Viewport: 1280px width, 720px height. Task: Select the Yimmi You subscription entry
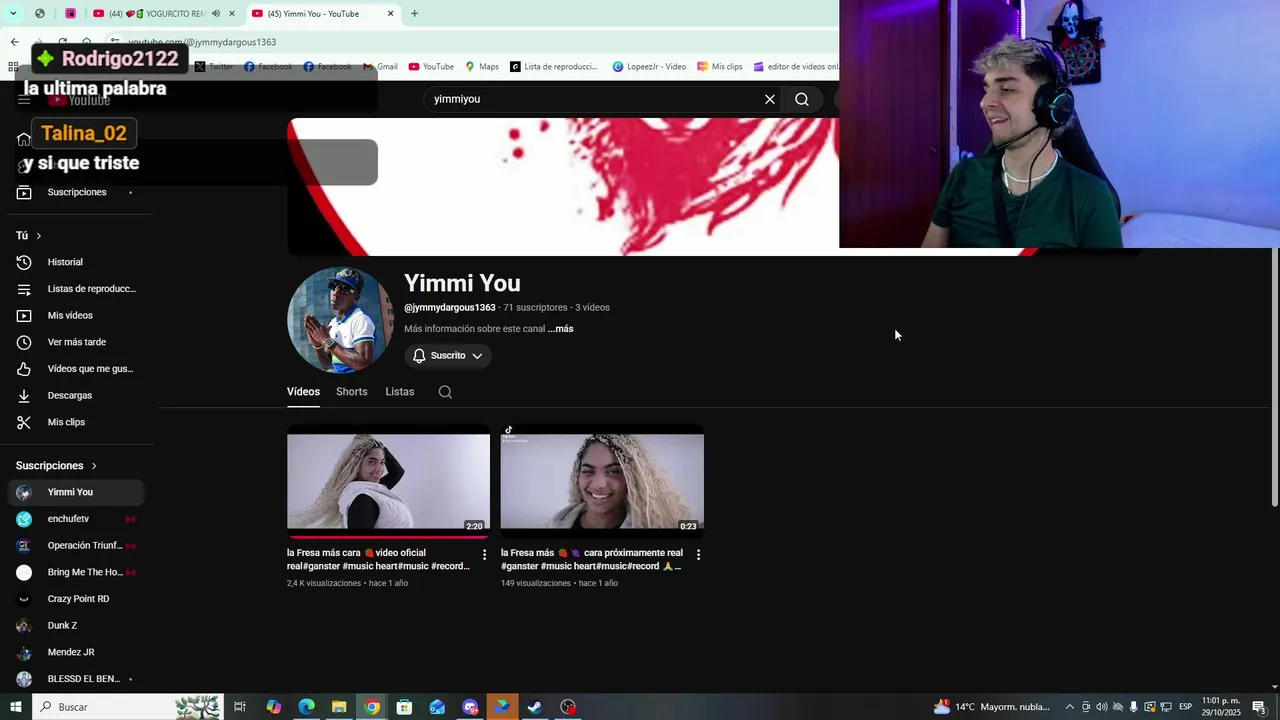[75, 492]
